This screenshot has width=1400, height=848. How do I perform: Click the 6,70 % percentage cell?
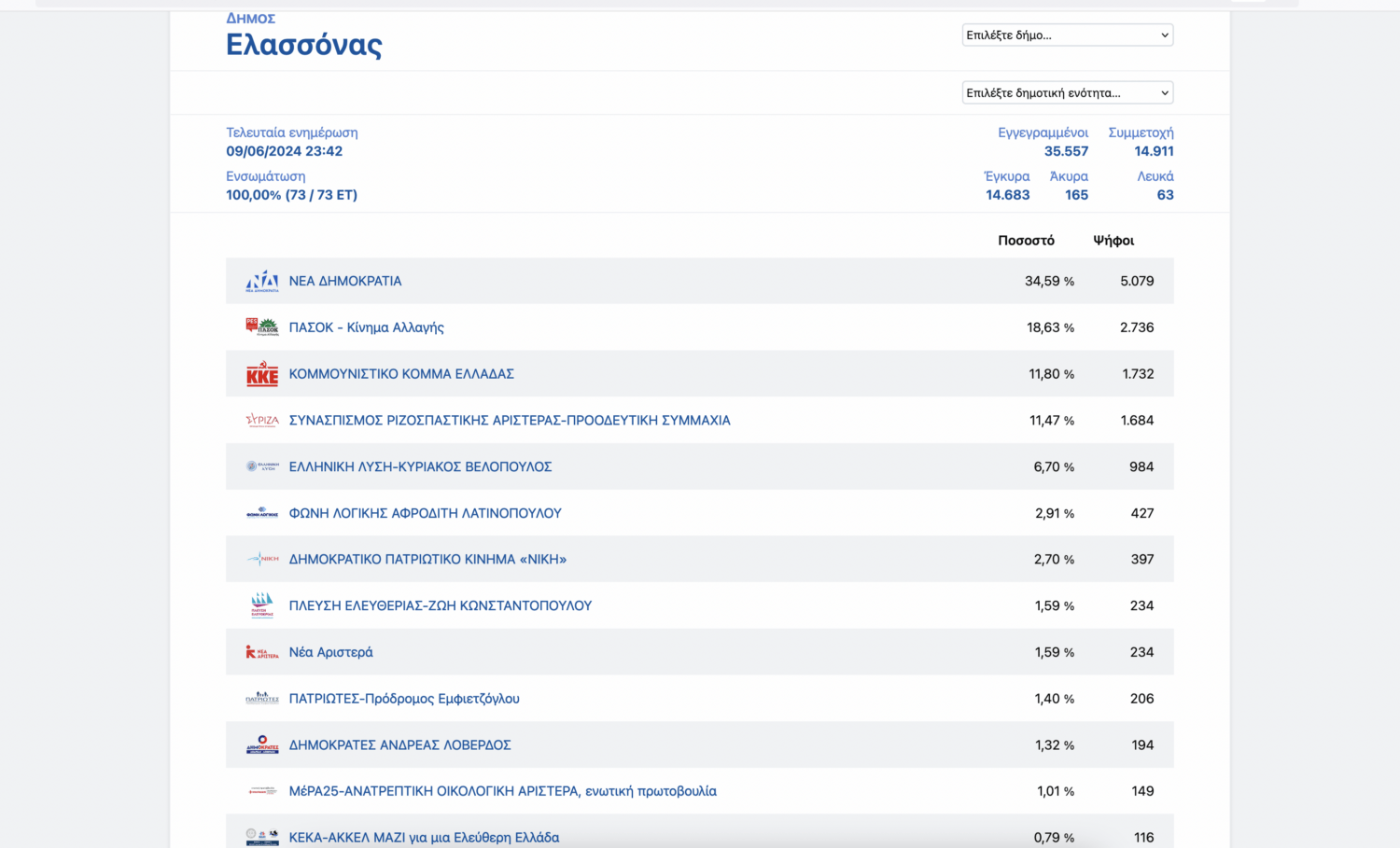(1055, 466)
